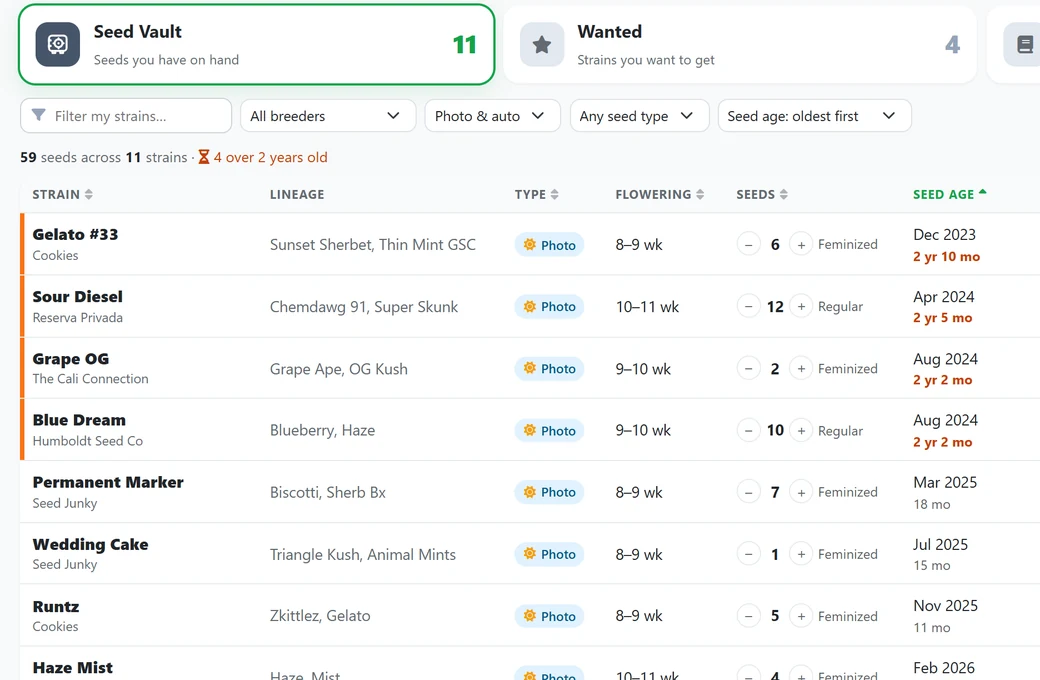Click the Photo badge for Runtz
1040x680 pixels.
549,616
